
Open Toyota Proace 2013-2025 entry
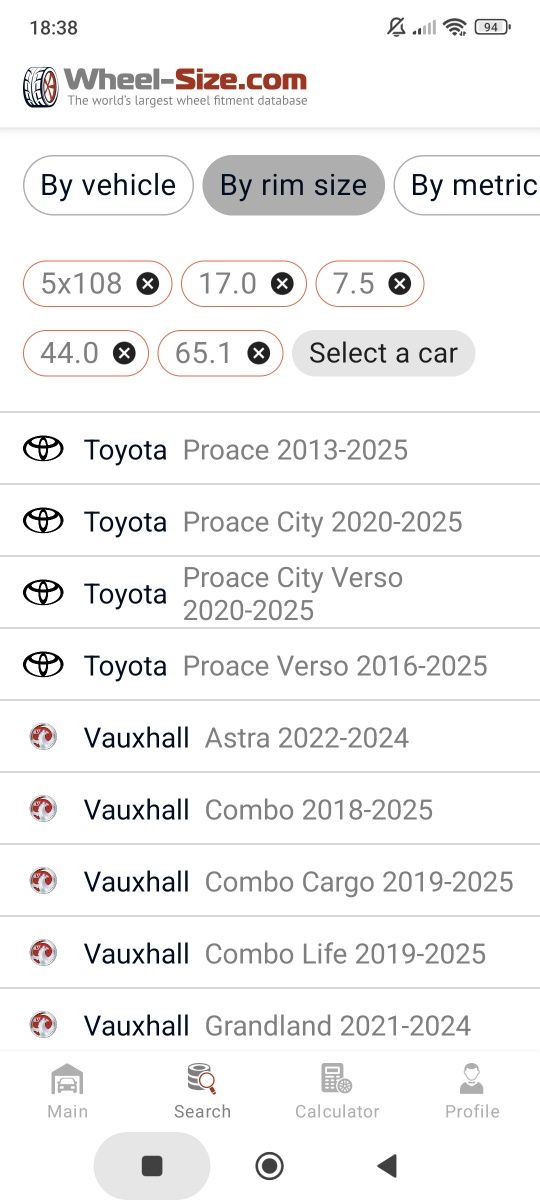(x=270, y=449)
